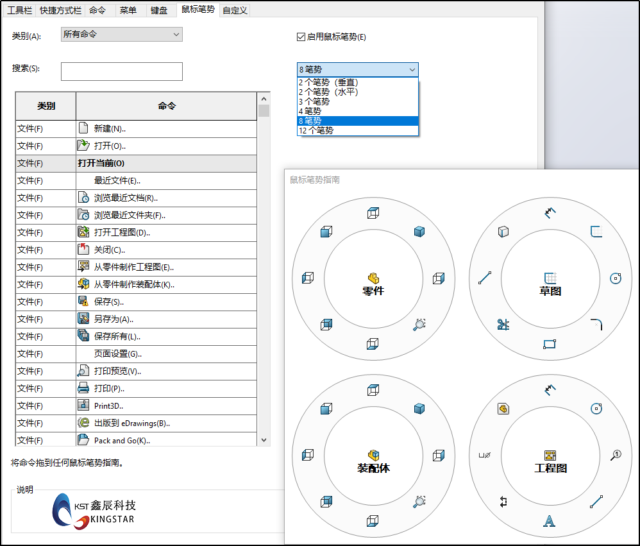Select 3 个笔势 option
This screenshot has height=546, width=640.
point(358,102)
